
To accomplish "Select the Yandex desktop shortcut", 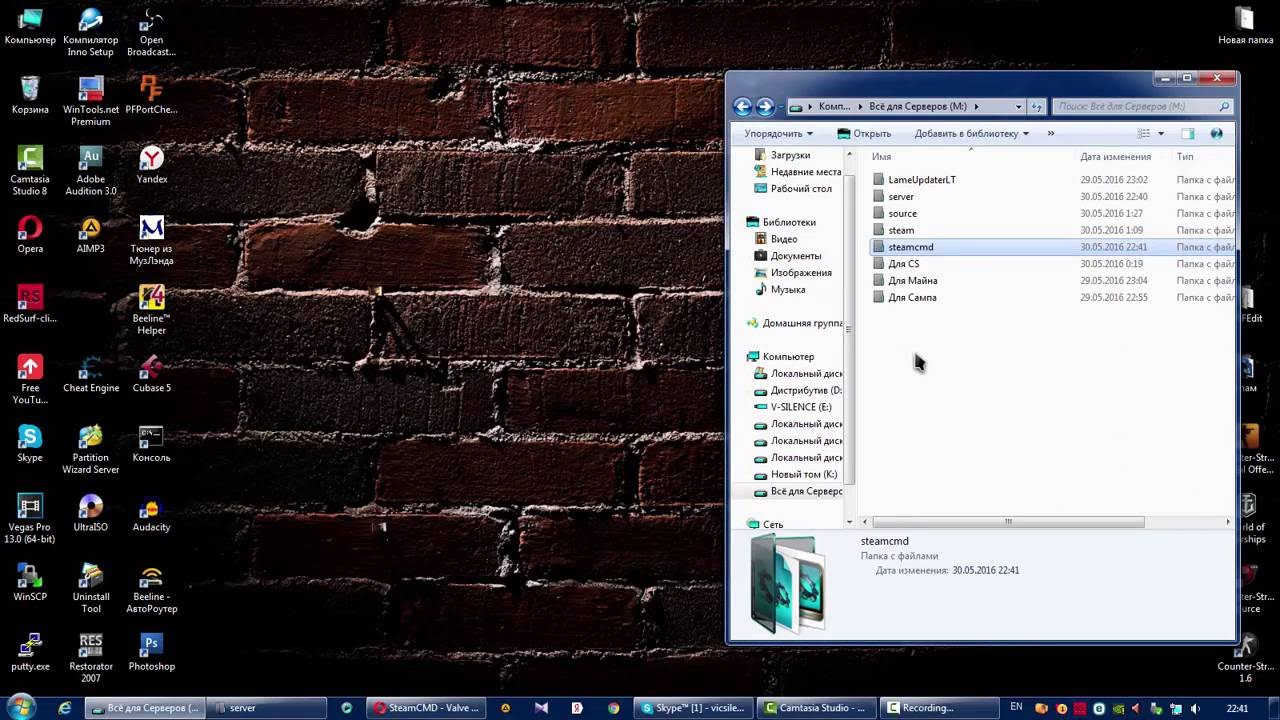I will 152,164.
